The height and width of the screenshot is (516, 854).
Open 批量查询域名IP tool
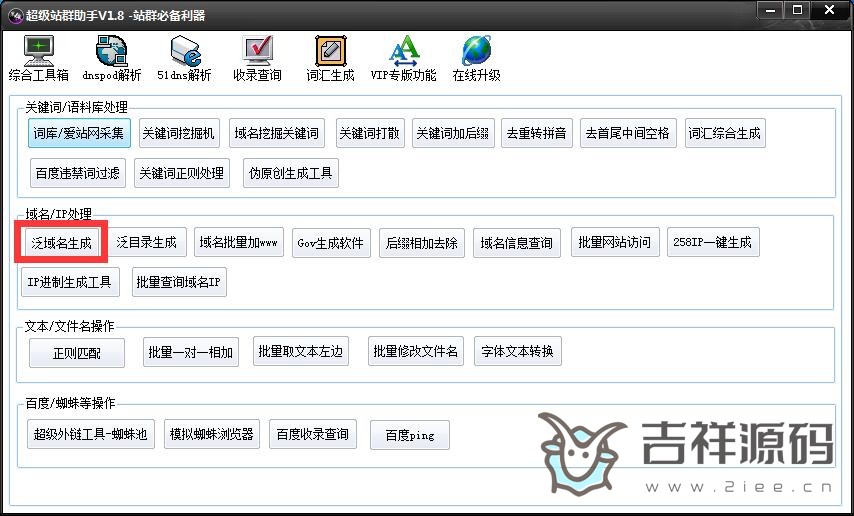[x=179, y=282]
